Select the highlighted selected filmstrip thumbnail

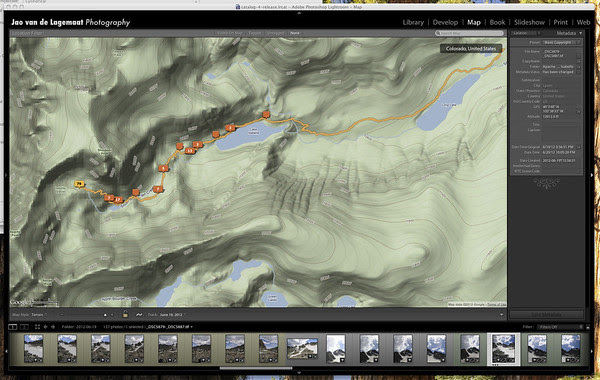(503, 348)
